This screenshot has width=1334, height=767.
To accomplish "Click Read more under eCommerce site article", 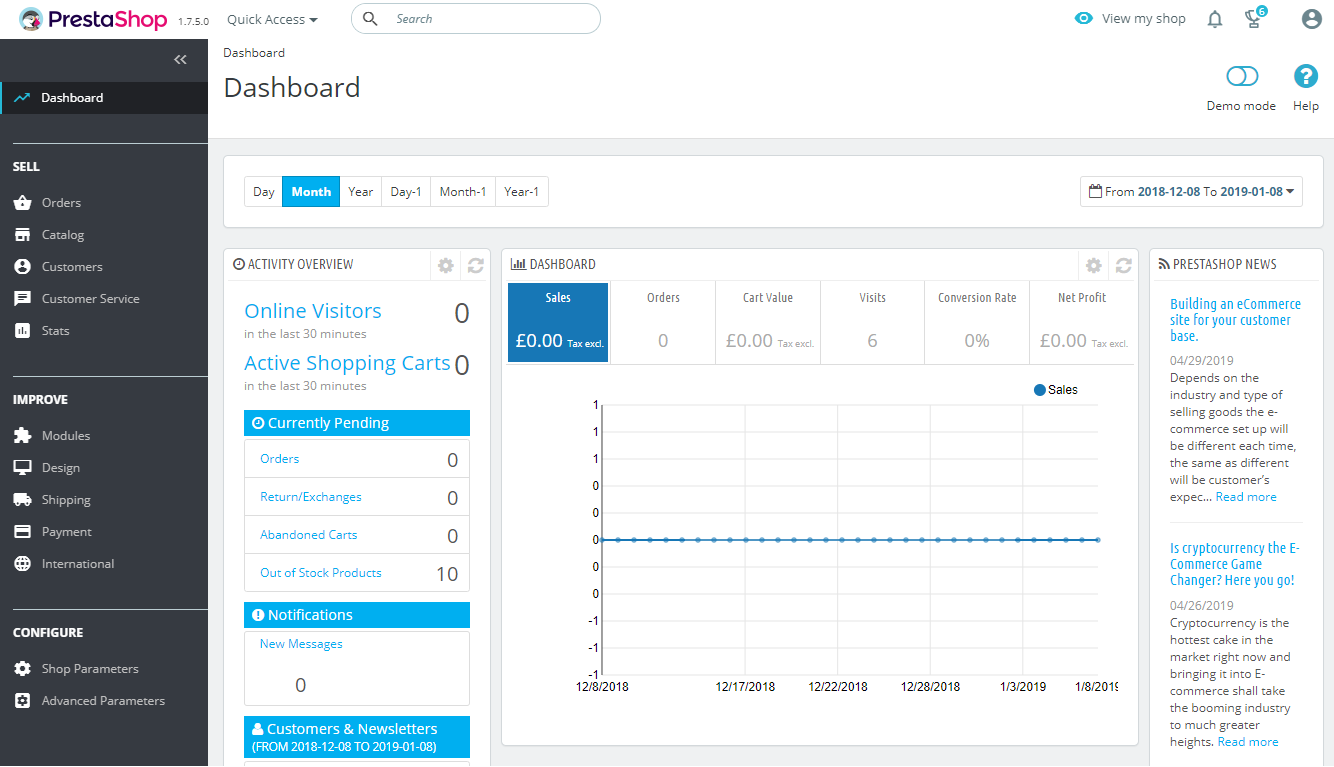I will click(x=1246, y=497).
